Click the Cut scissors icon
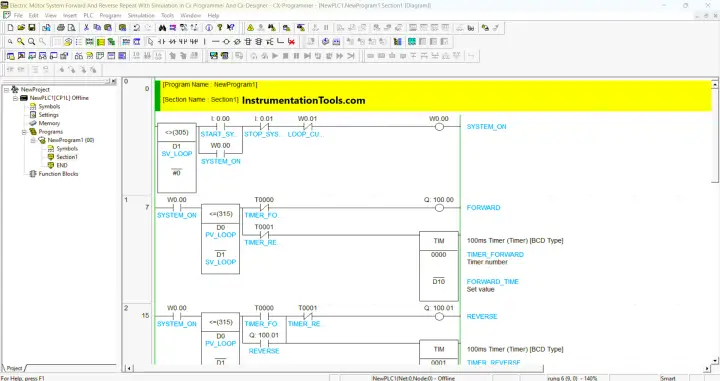720x381 pixels. [86, 28]
